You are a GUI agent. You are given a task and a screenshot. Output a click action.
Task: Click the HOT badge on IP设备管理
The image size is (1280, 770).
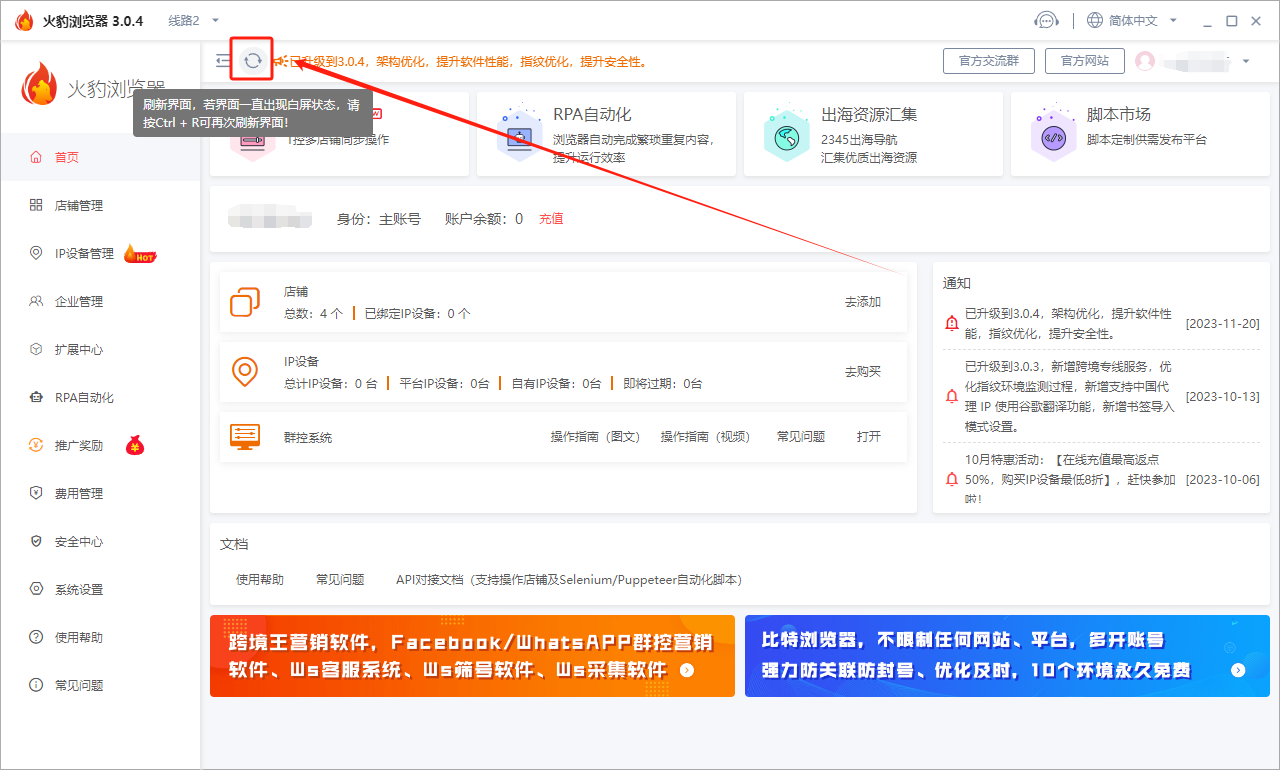click(x=140, y=254)
